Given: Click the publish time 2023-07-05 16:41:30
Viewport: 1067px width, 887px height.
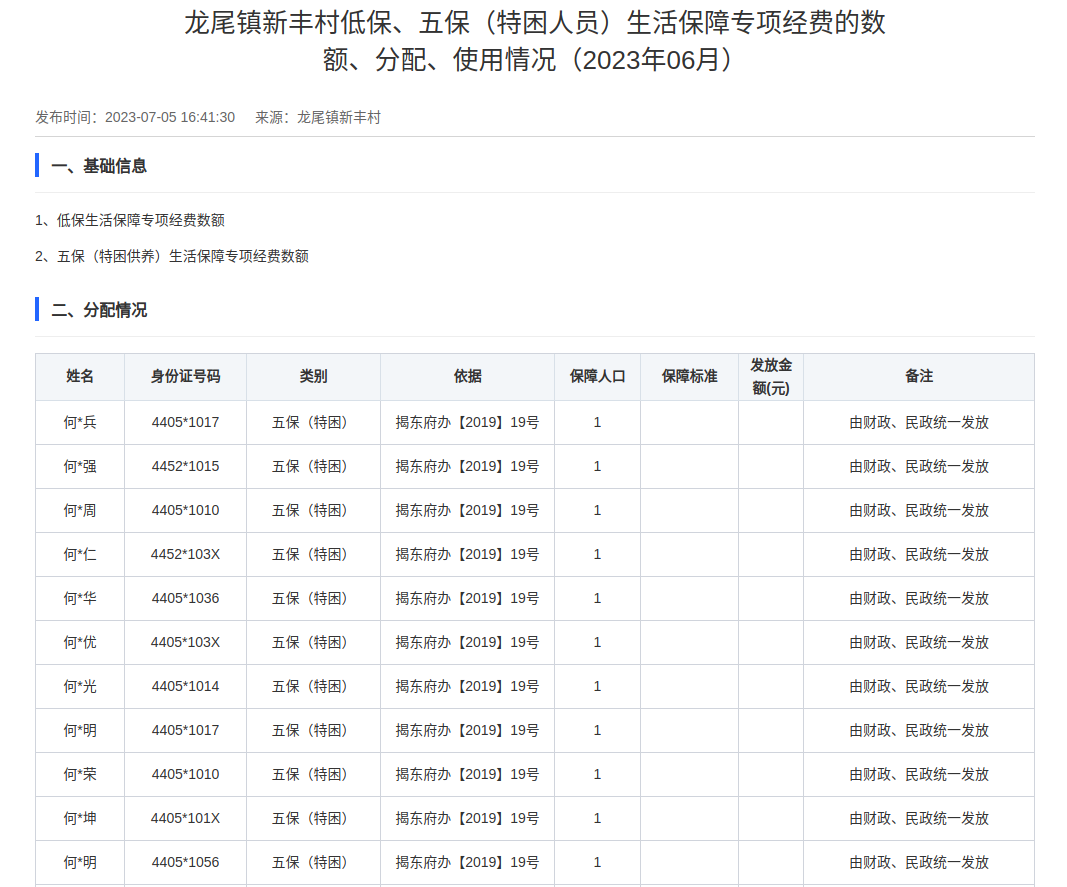Looking at the screenshot, I should click(x=169, y=117).
